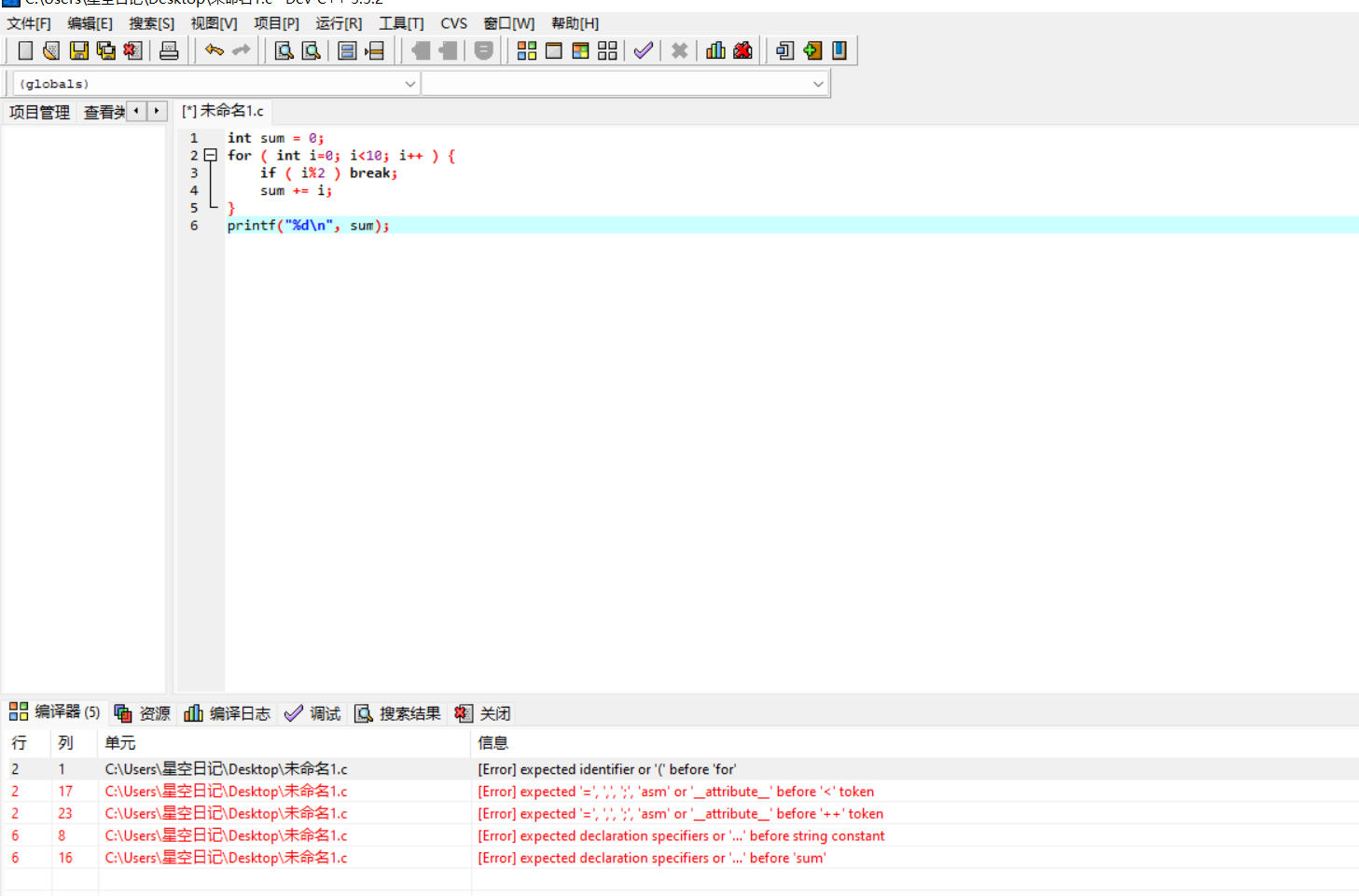Switch to the 资源 bottom tab
Screen dimensions: 1359x896
pyautogui.click(x=143, y=713)
